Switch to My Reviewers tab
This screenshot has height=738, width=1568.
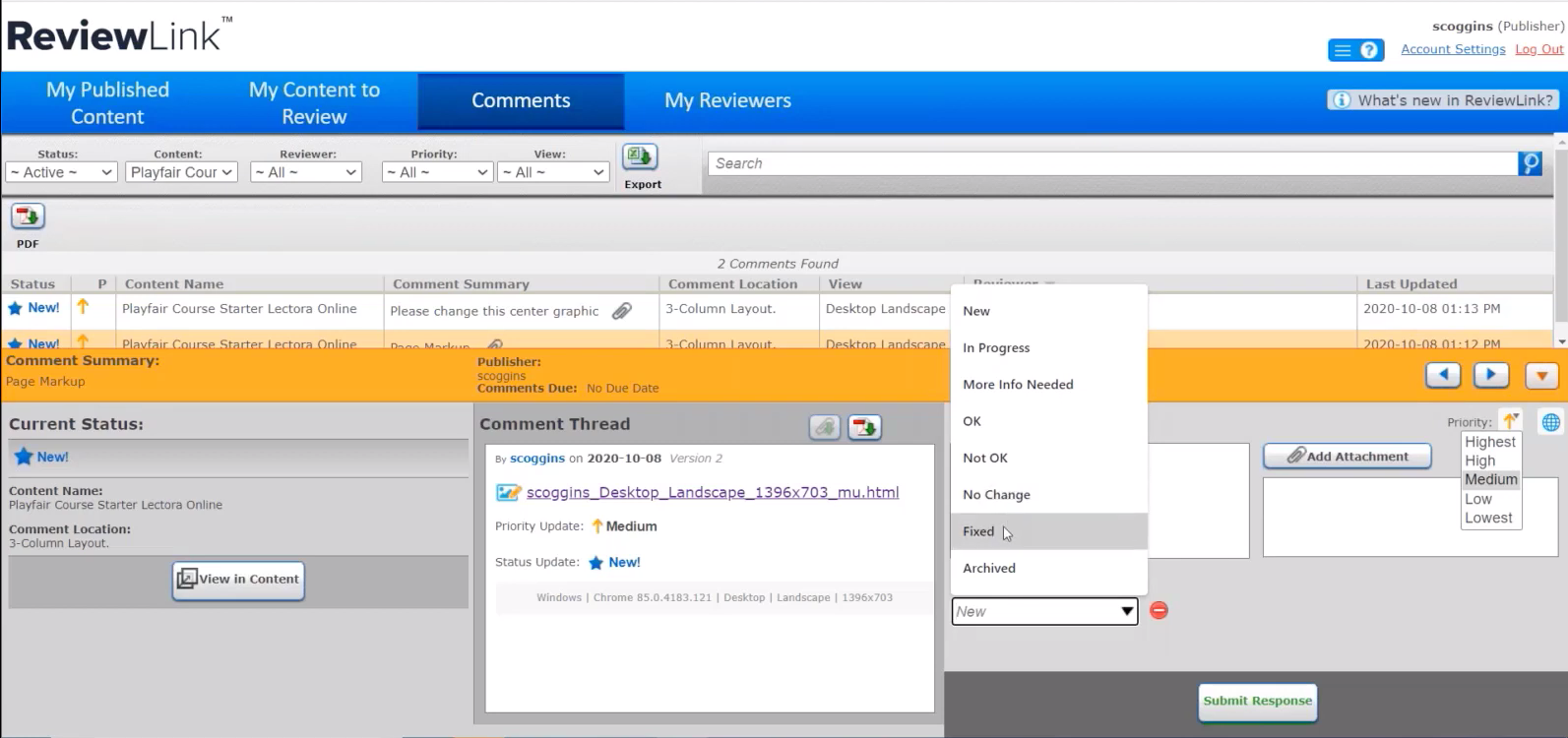pyautogui.click(x=727, y=100)
